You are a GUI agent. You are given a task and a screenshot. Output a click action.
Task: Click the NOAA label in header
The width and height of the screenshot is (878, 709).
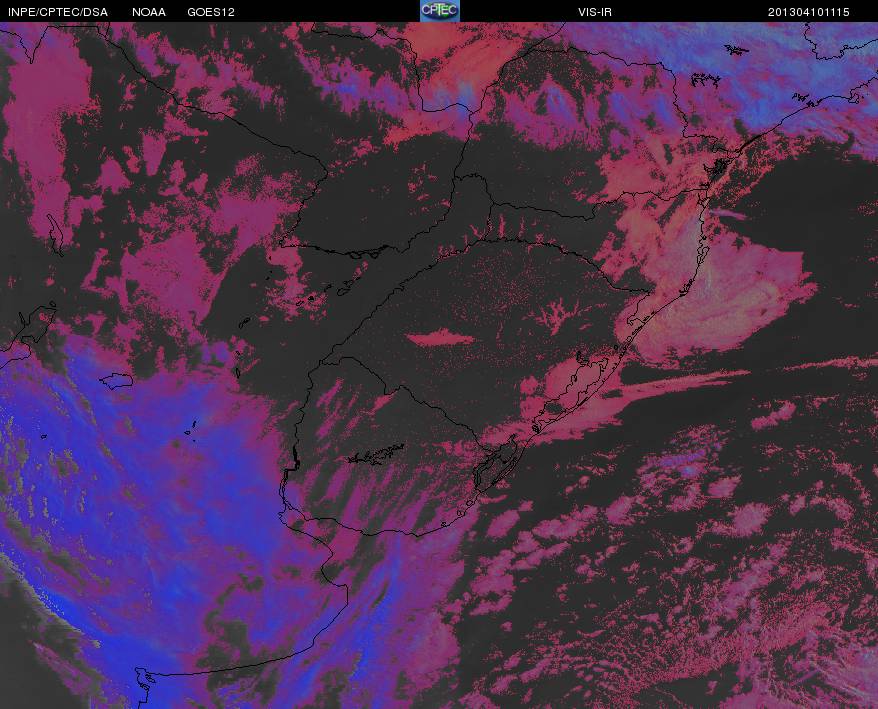(149, 12)
